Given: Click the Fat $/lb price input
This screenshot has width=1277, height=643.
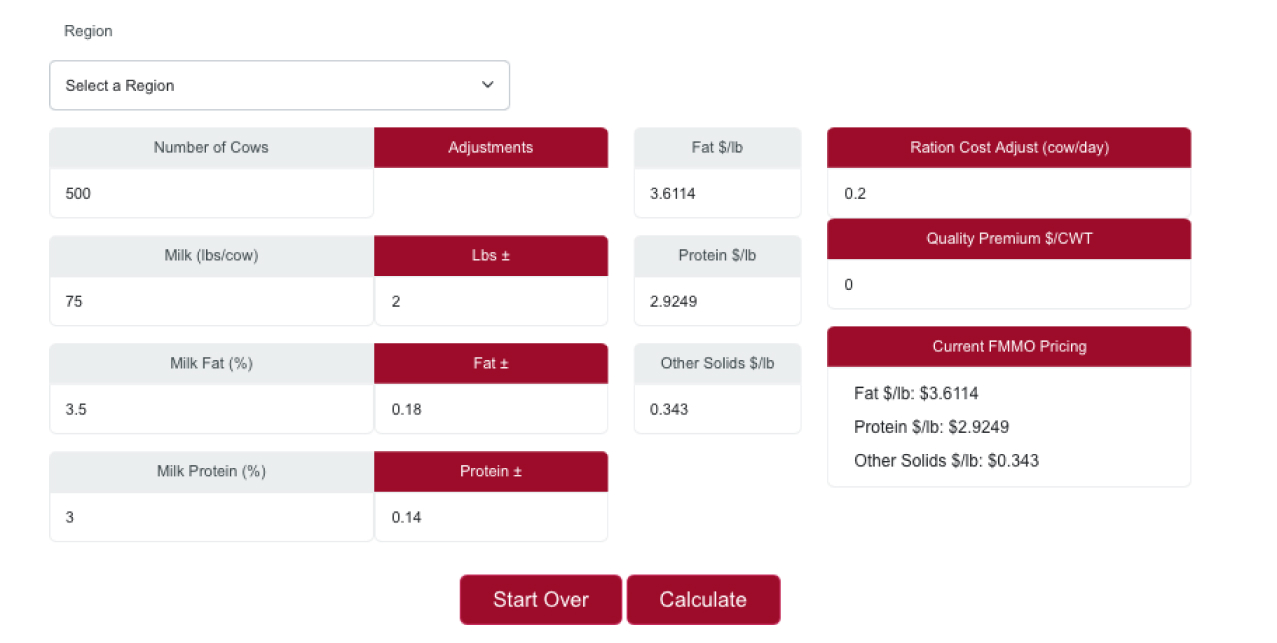Looking at the screenshot, I should [717, 193].
